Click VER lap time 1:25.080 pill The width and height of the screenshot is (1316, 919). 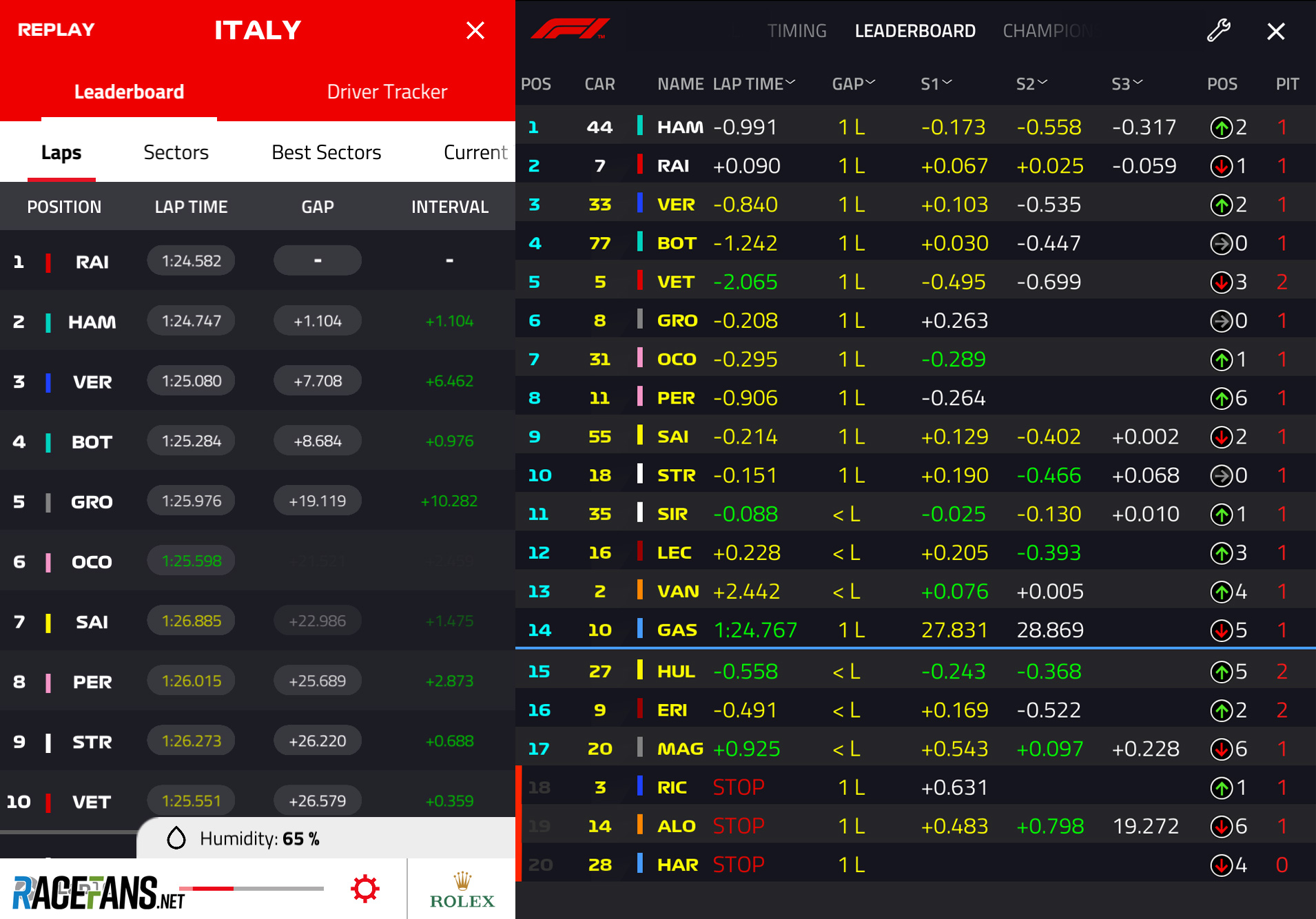click(191, 380)
